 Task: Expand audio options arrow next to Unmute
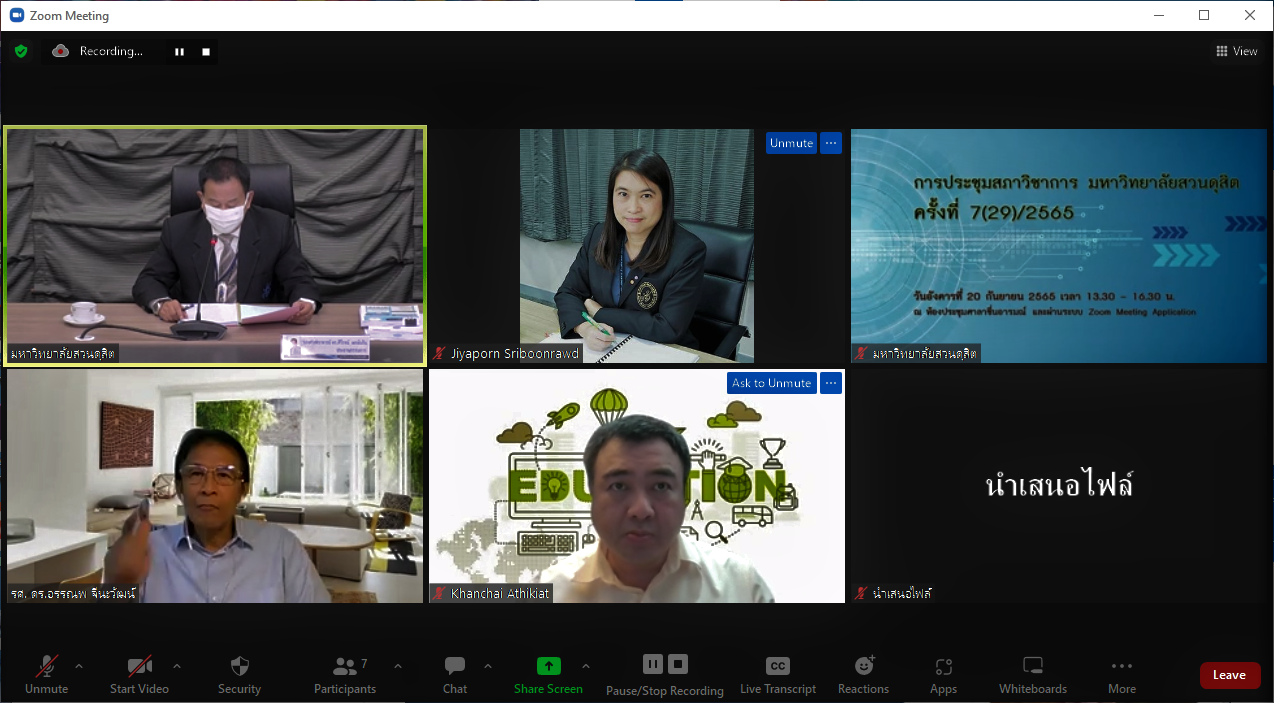79,666
